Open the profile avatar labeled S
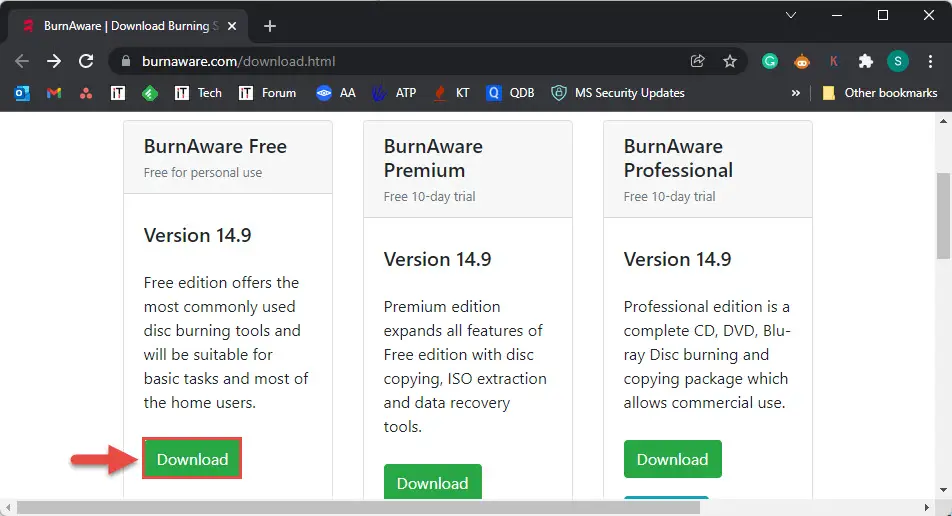This screenshot has height=516, width=952. point(898,61)
